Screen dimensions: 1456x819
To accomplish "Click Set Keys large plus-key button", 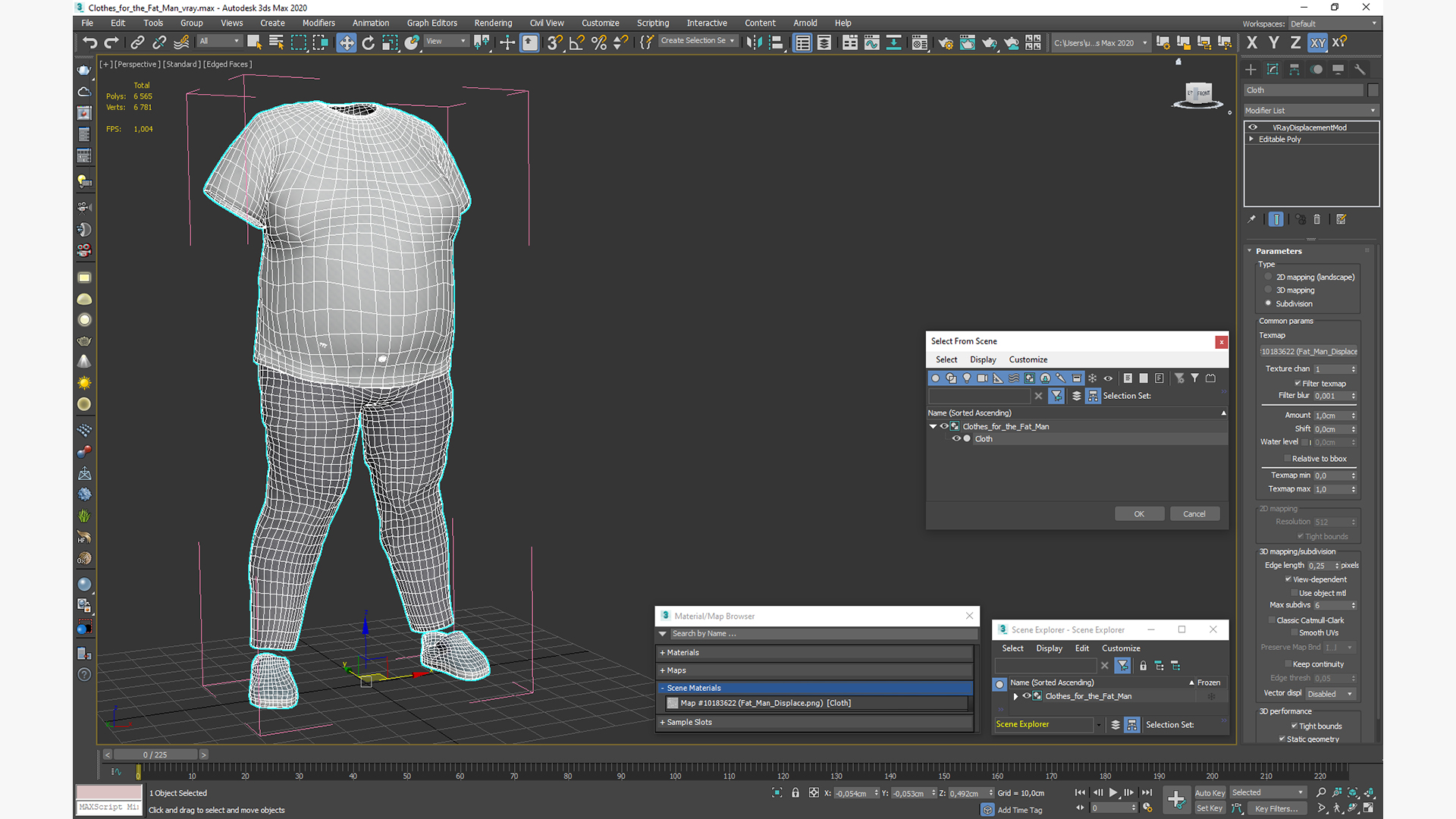I will (1176, 799).
